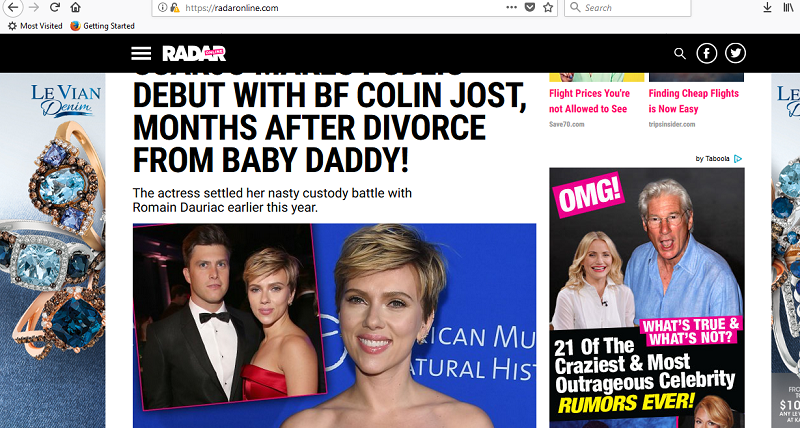Image resolution: width=800 pixels, height=428 pixels.
Task: Visit Radar's Facebook page icon
Action: click(707, 54)
